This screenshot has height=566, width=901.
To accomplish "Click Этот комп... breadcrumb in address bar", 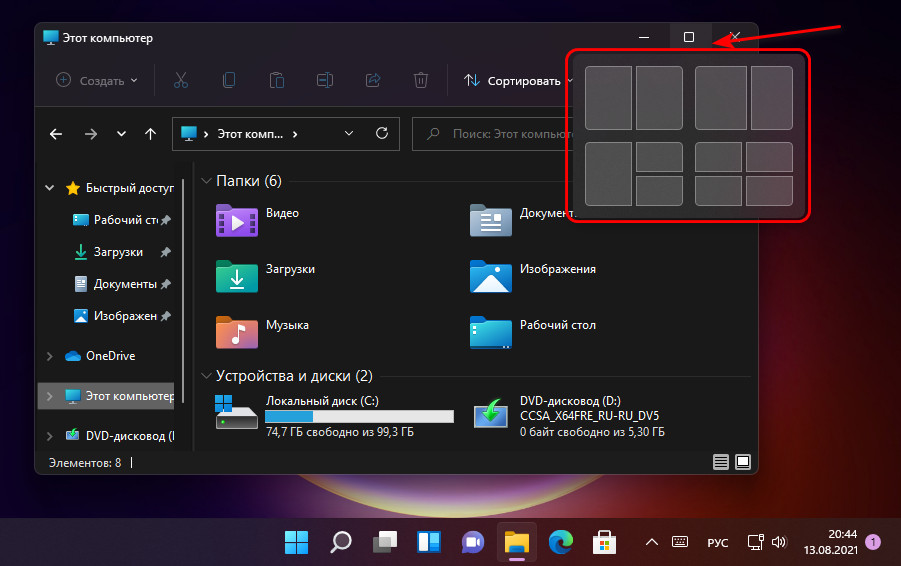I will coord(250,134).
